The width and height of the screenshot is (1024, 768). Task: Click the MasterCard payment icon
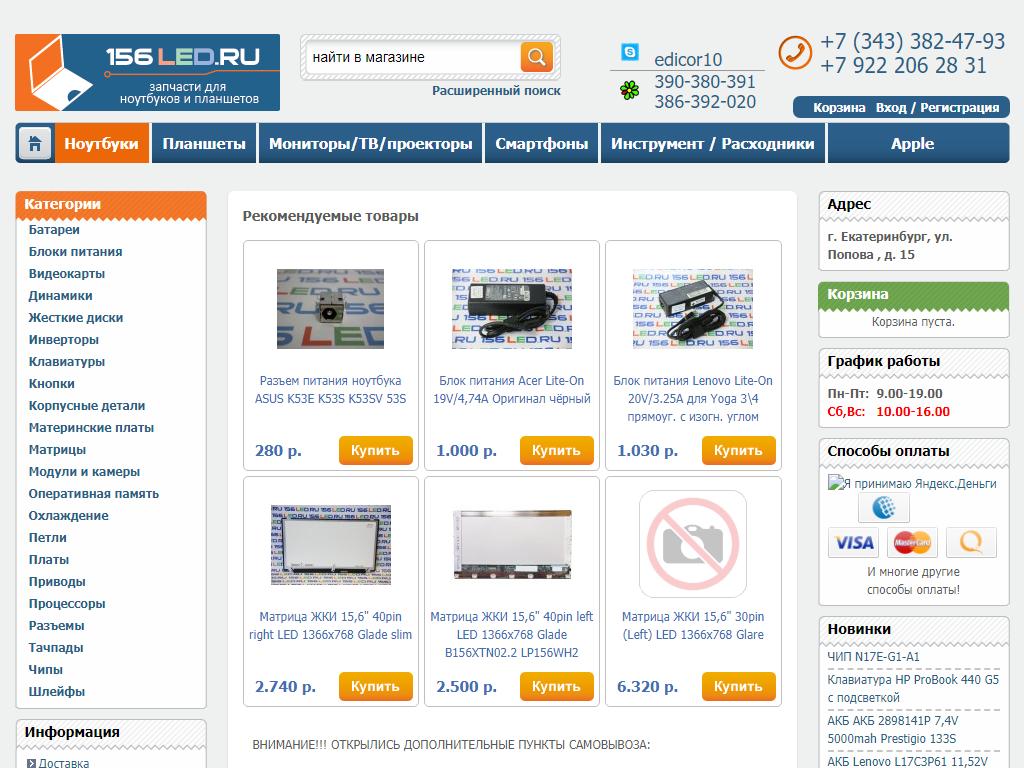(x=912, y=543)
